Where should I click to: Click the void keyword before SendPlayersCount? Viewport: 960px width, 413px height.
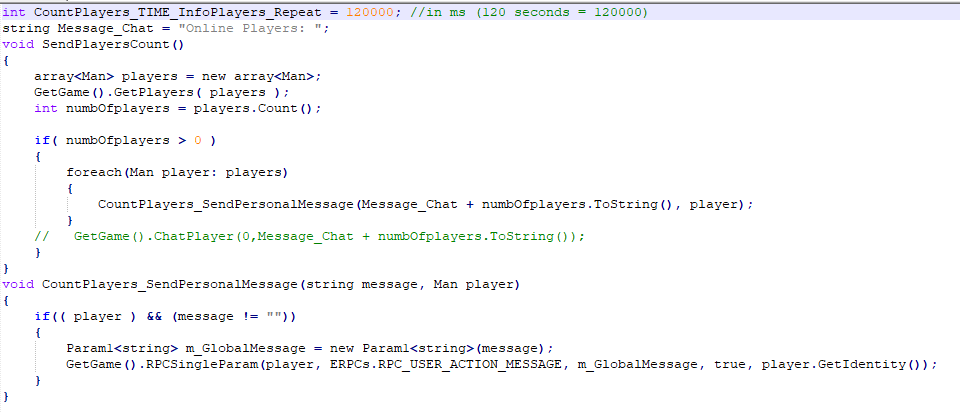pyautogui.click(x=18, y=44)
